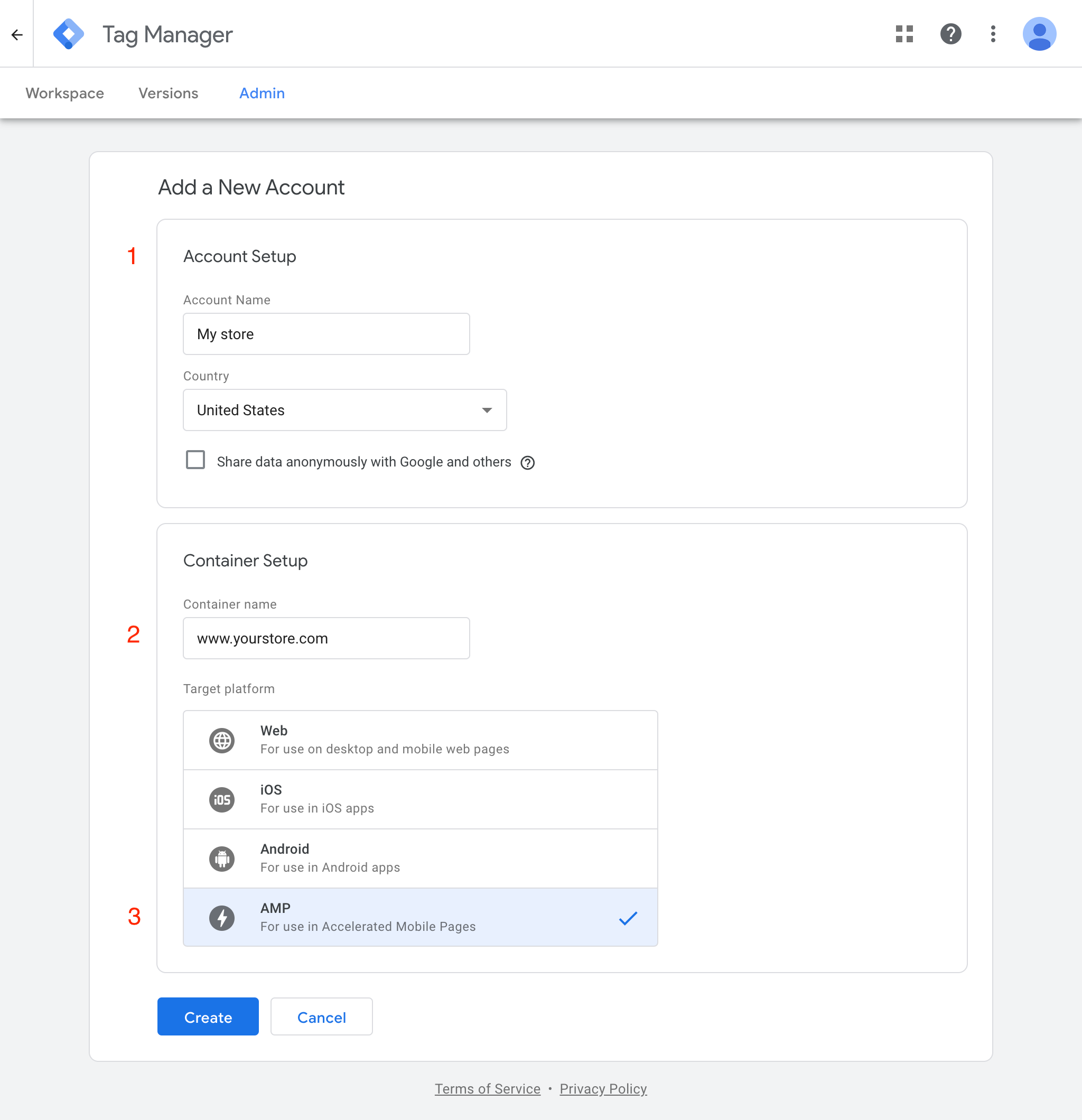Click the Container name input field

coord(326,638)
